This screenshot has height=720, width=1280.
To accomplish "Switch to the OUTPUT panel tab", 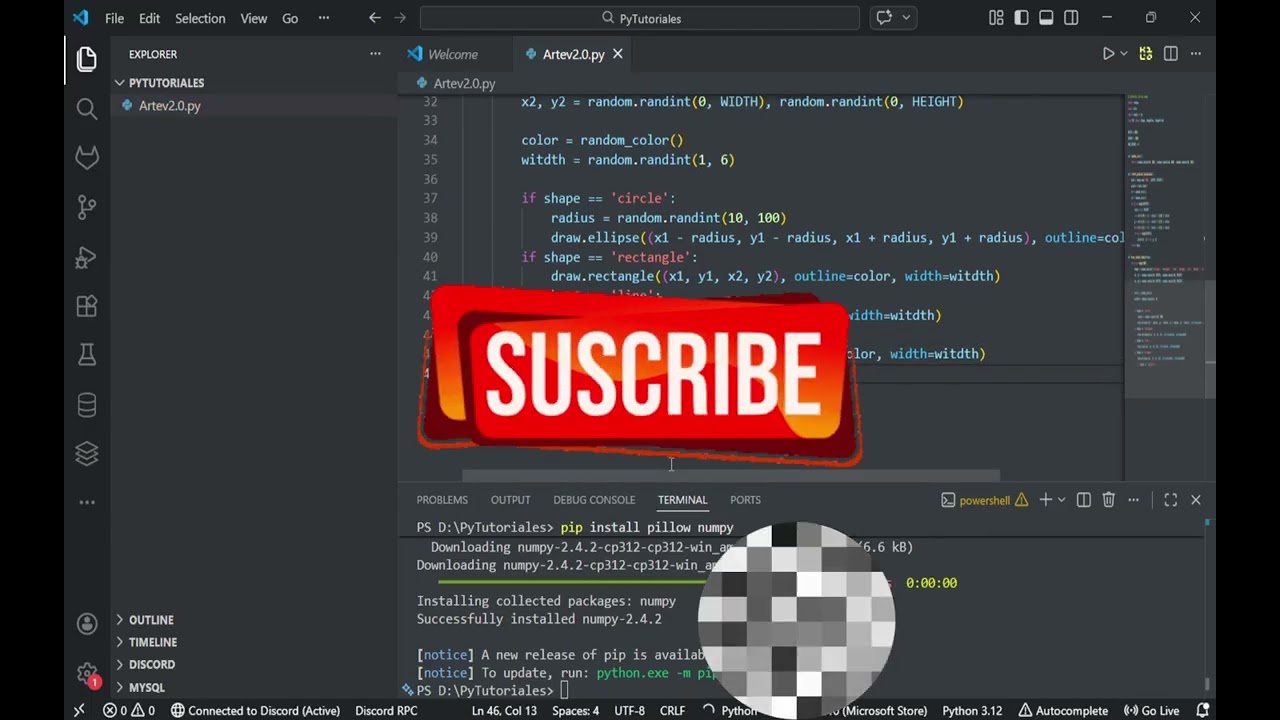I will pos(510,500).
